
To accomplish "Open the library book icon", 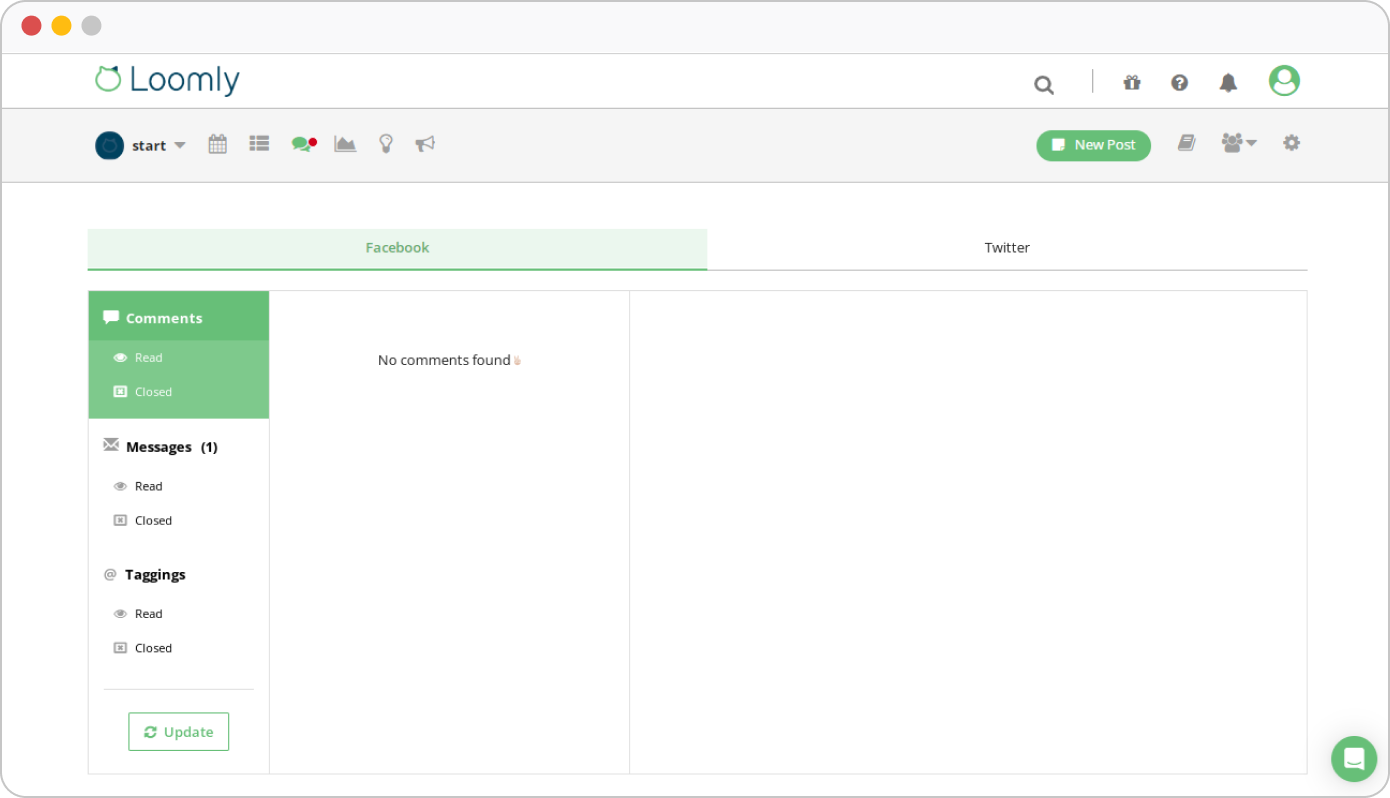I will [1187, 143].
